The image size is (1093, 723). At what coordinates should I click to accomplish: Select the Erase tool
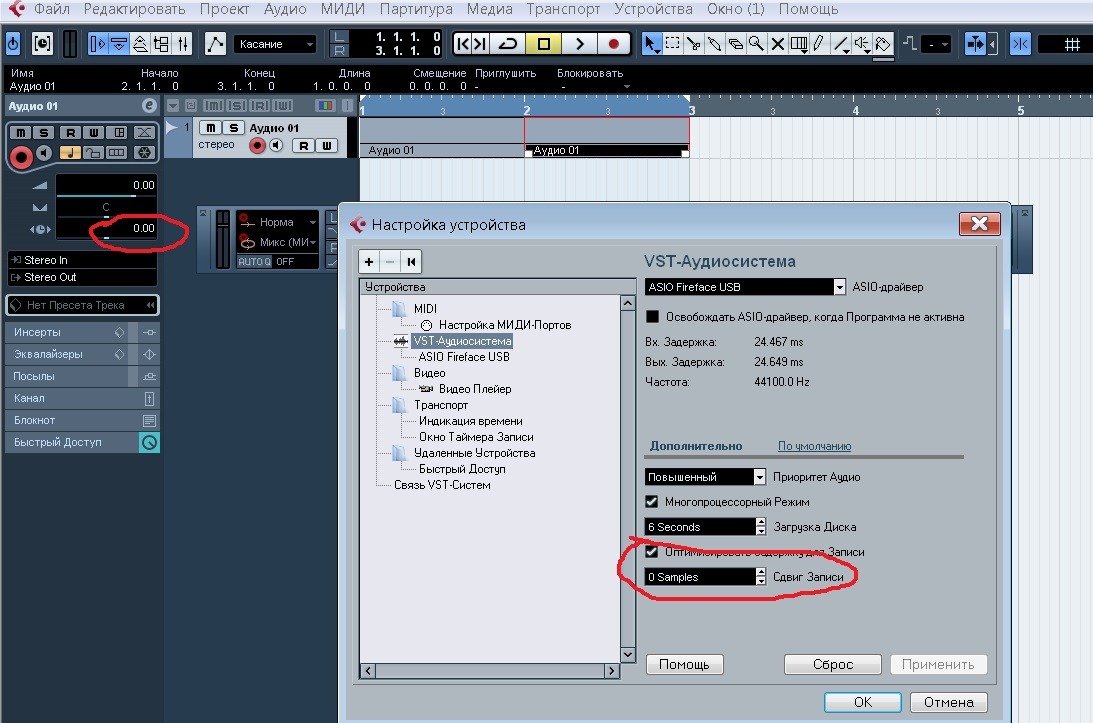(x=735, y=44)
